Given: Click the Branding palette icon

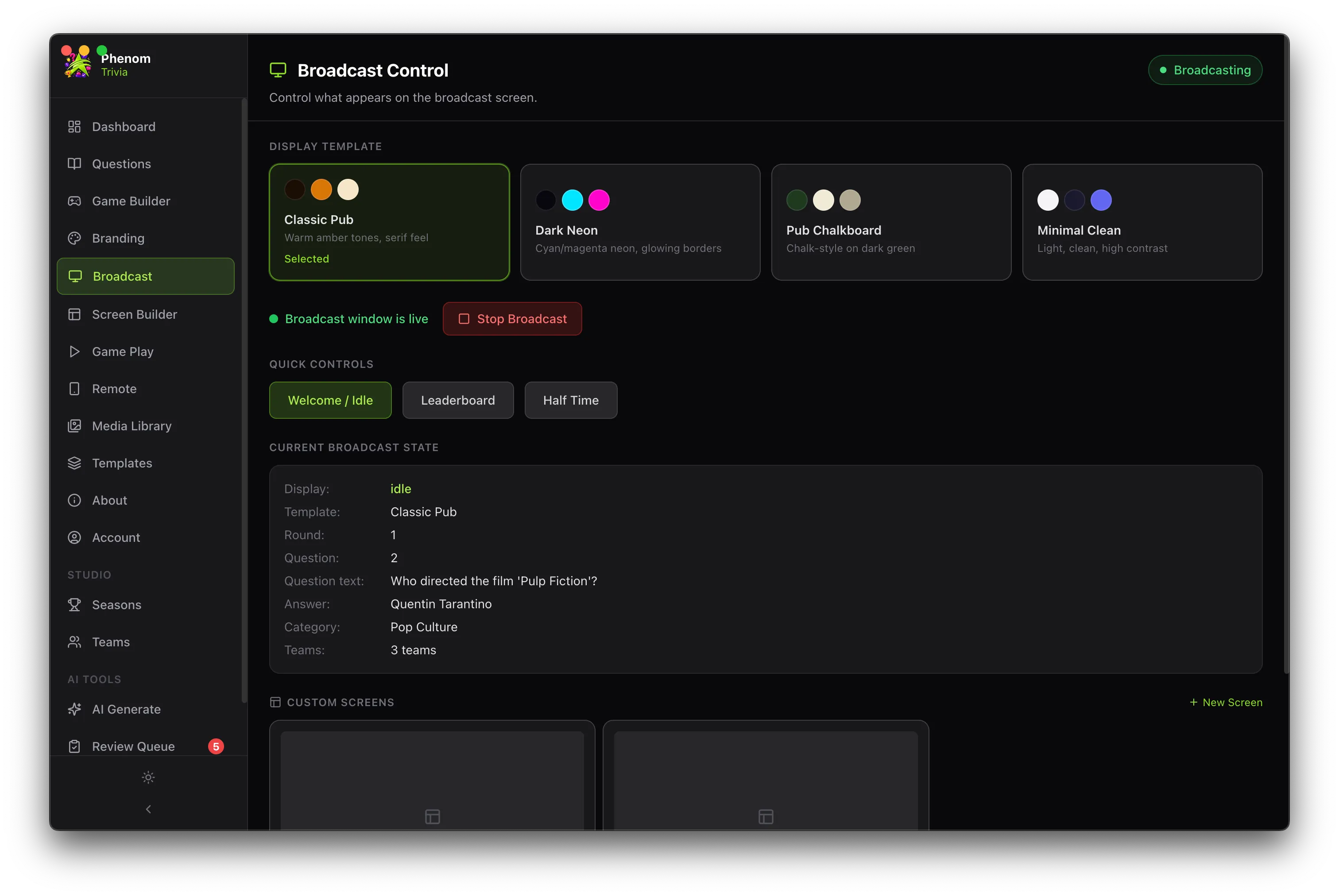Looking at the screenshot, I should point(74,238).
